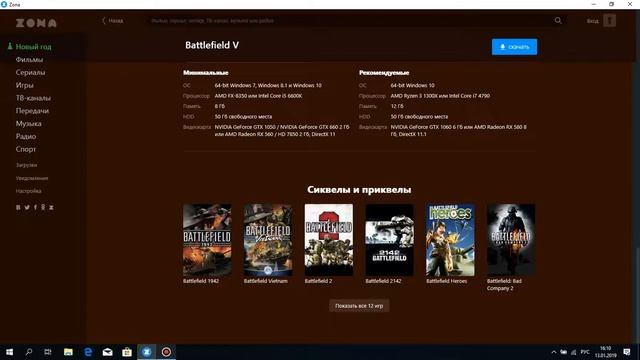Open Музыка in the sidebar

29,123
